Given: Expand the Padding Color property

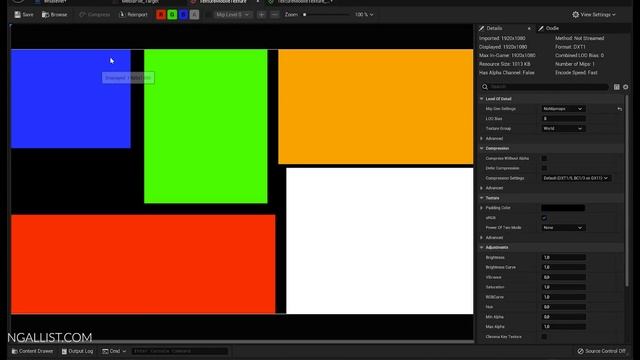Looking at the screenshot, I should tap(482, 208).
